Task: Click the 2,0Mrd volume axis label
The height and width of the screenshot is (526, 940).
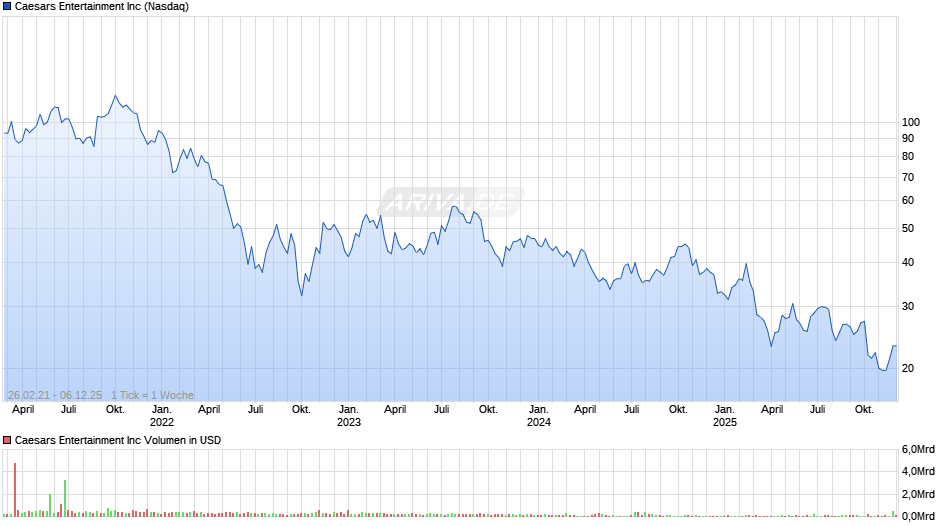Action: (918, 494)
